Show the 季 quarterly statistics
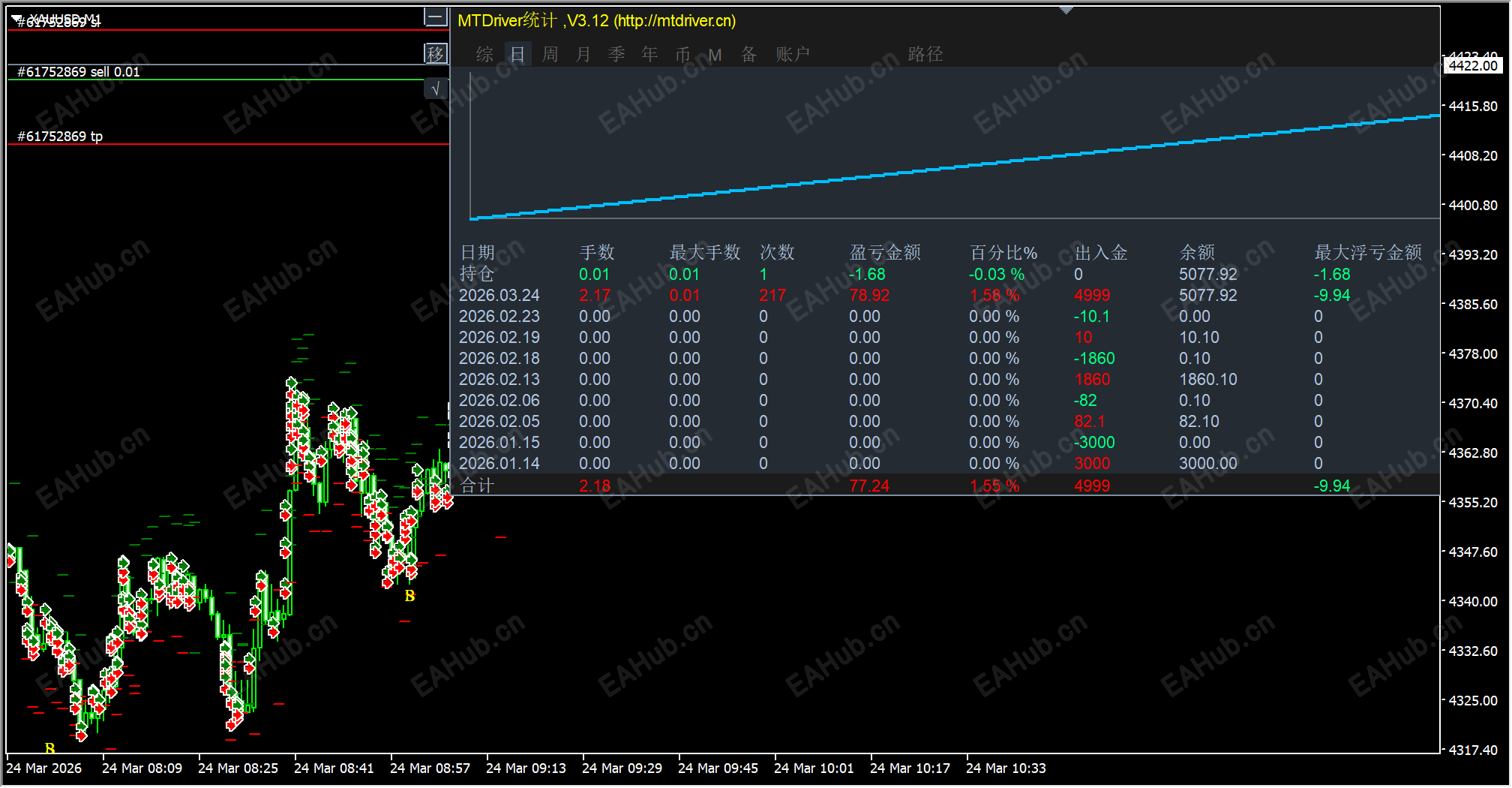 (616, 54)
